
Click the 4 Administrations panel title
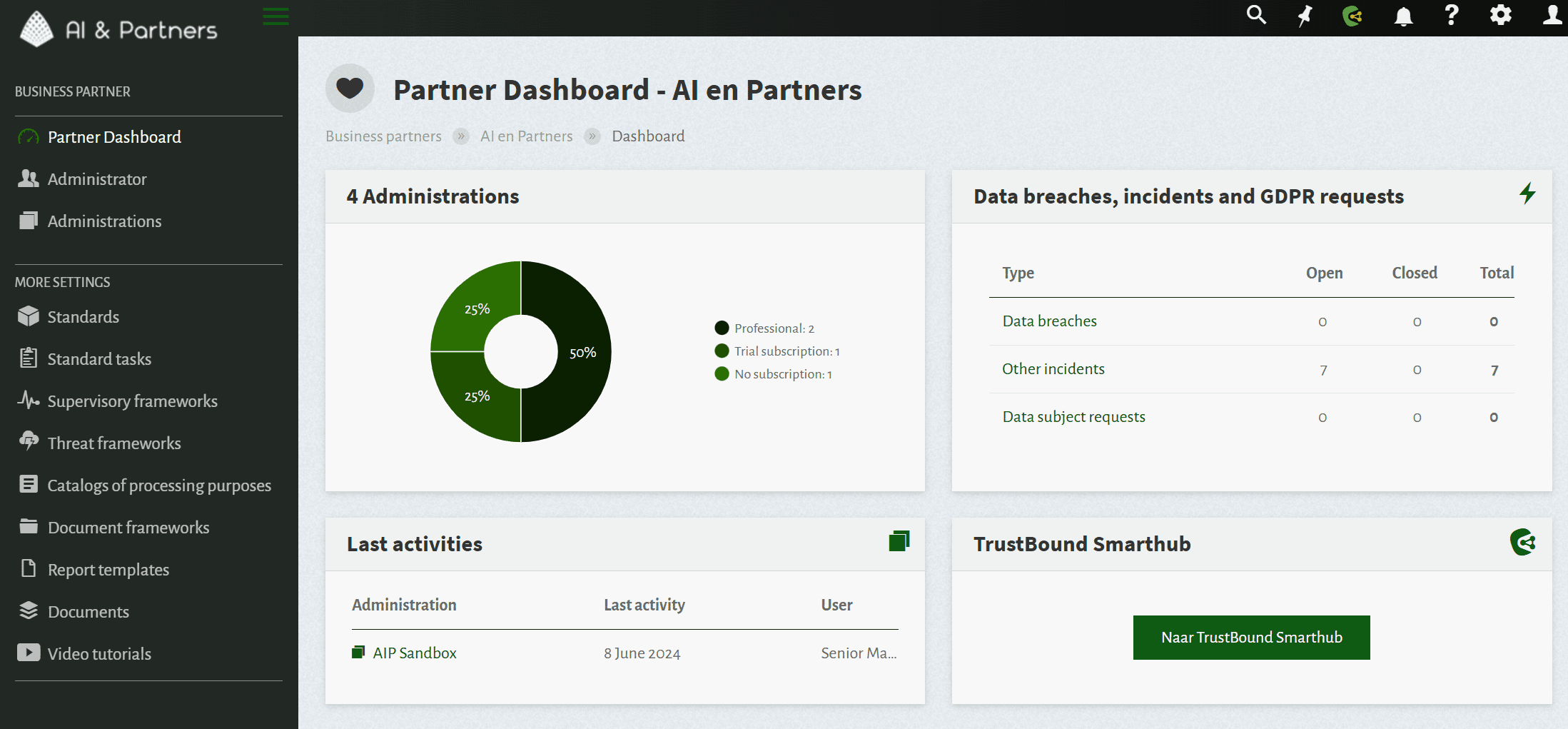433,196
